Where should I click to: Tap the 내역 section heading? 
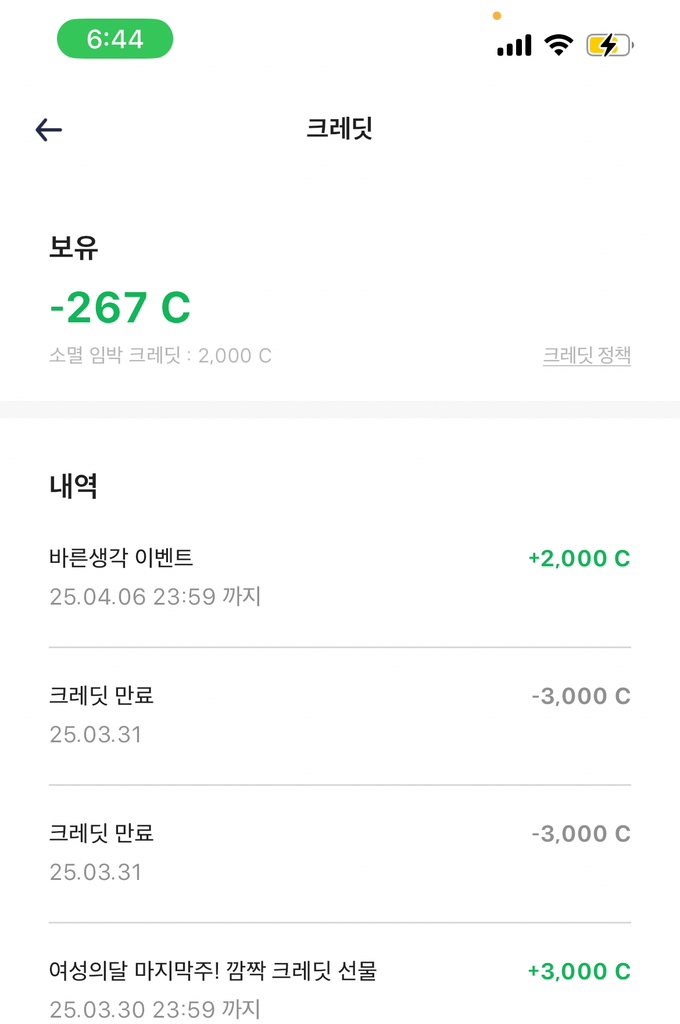pyautogui.click(x=73, y=487)
